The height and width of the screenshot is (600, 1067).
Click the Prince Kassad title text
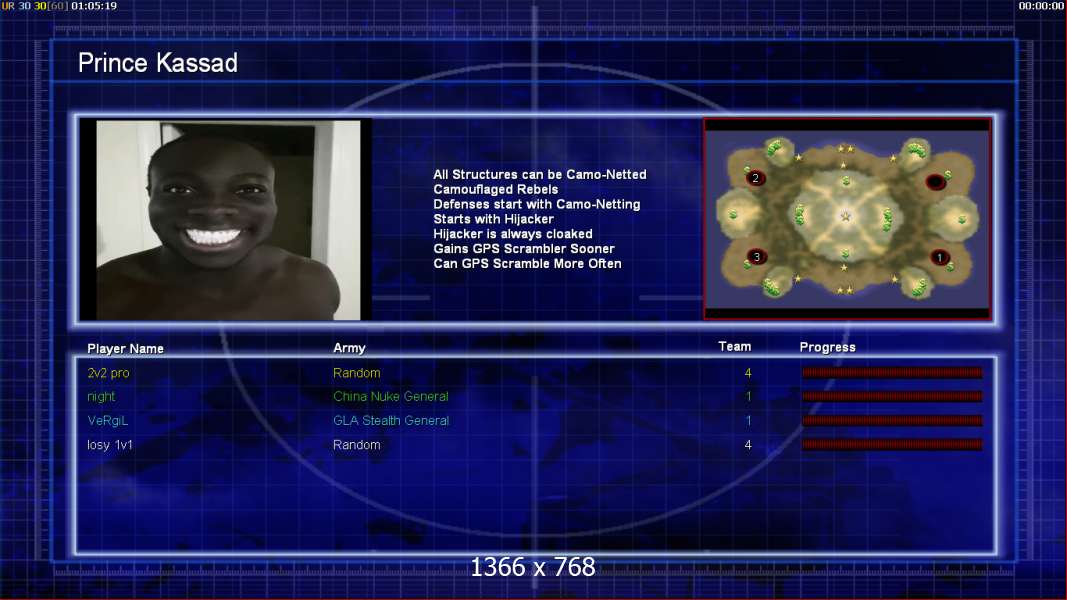pyautogui.click(x=157, y=63)
